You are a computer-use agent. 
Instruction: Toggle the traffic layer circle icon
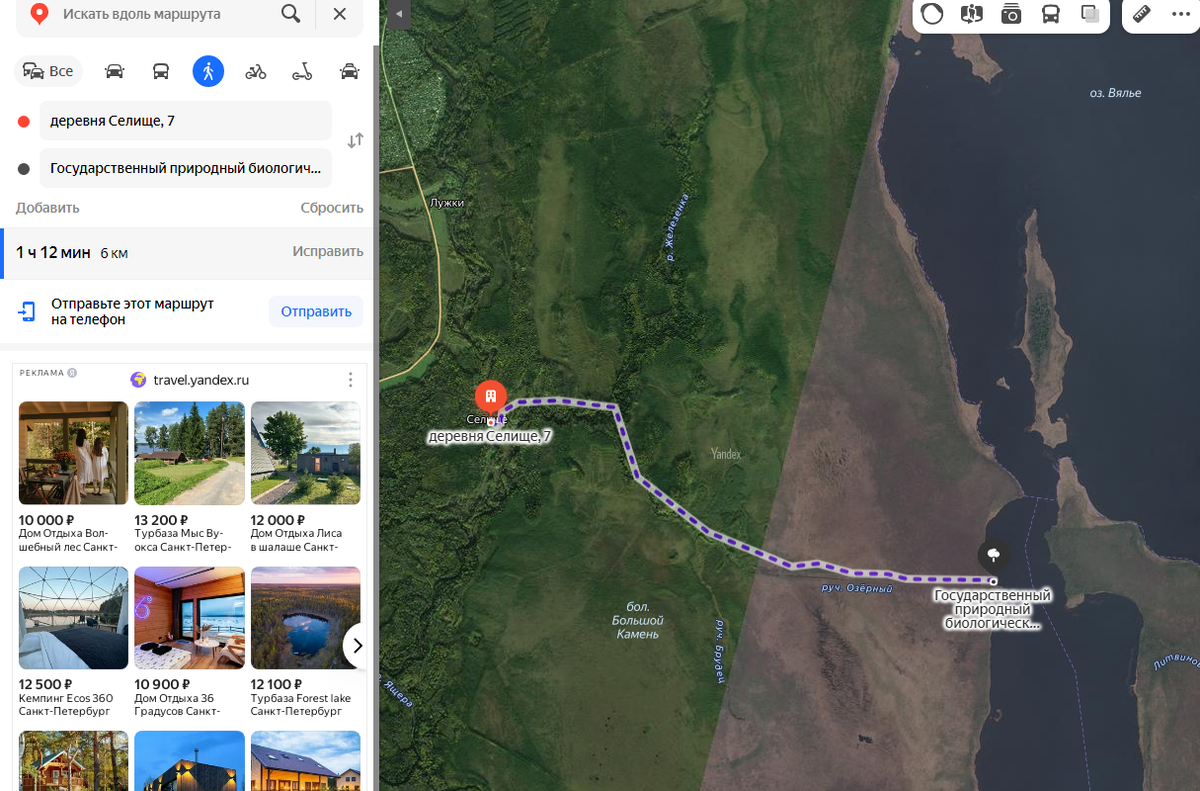click(x=932, y=14)
